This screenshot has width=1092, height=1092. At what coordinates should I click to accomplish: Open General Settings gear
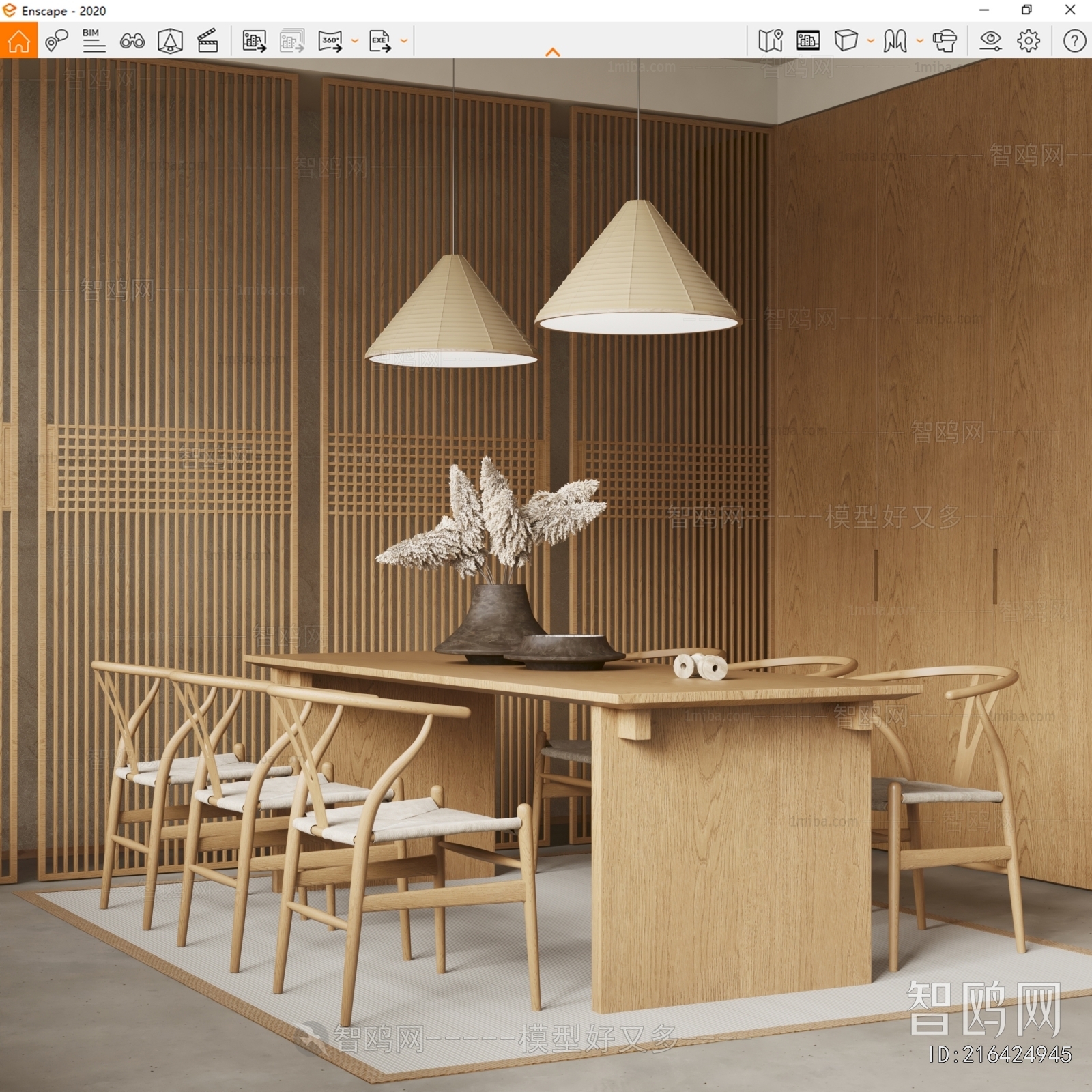point(1029,41)
